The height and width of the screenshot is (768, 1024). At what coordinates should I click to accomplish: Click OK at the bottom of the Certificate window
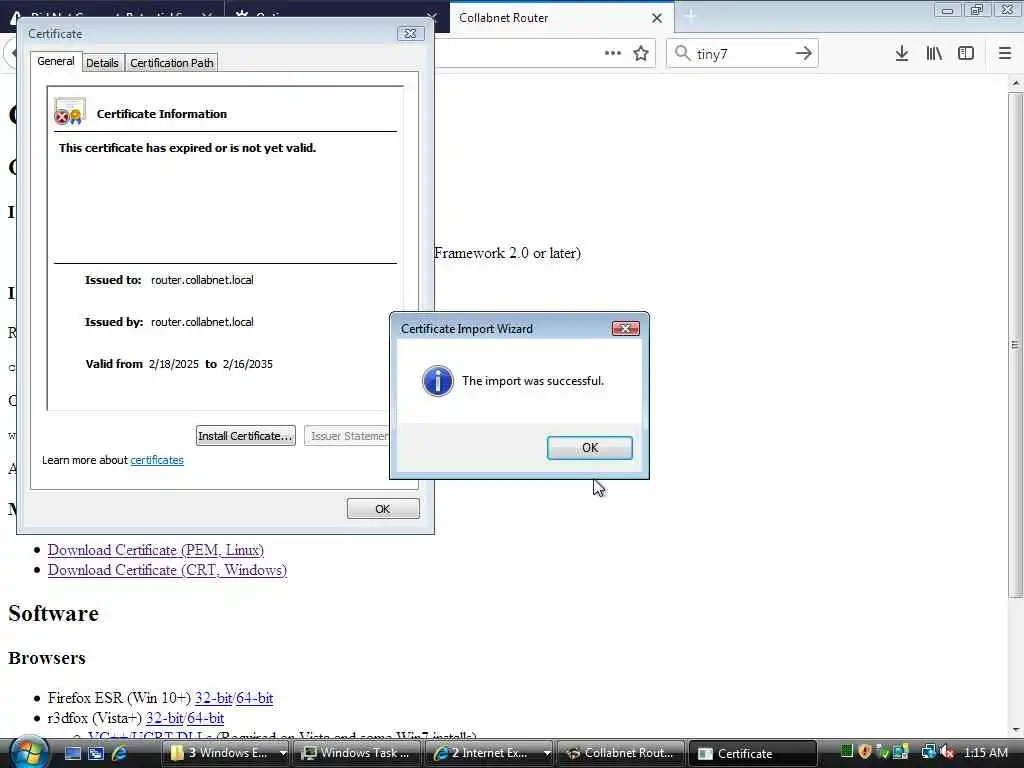(383, 509)
